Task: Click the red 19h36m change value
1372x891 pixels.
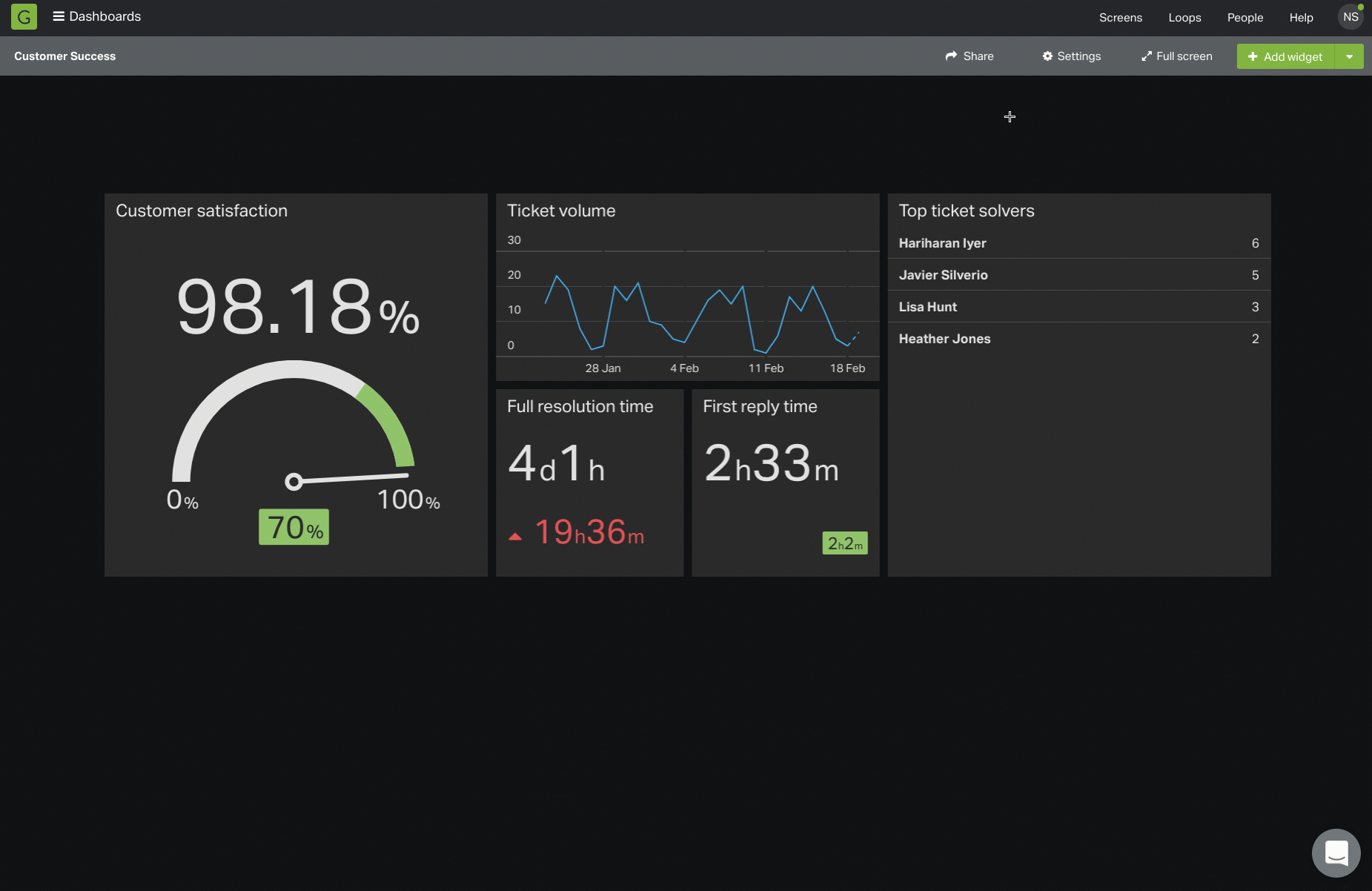Action: 589,532
